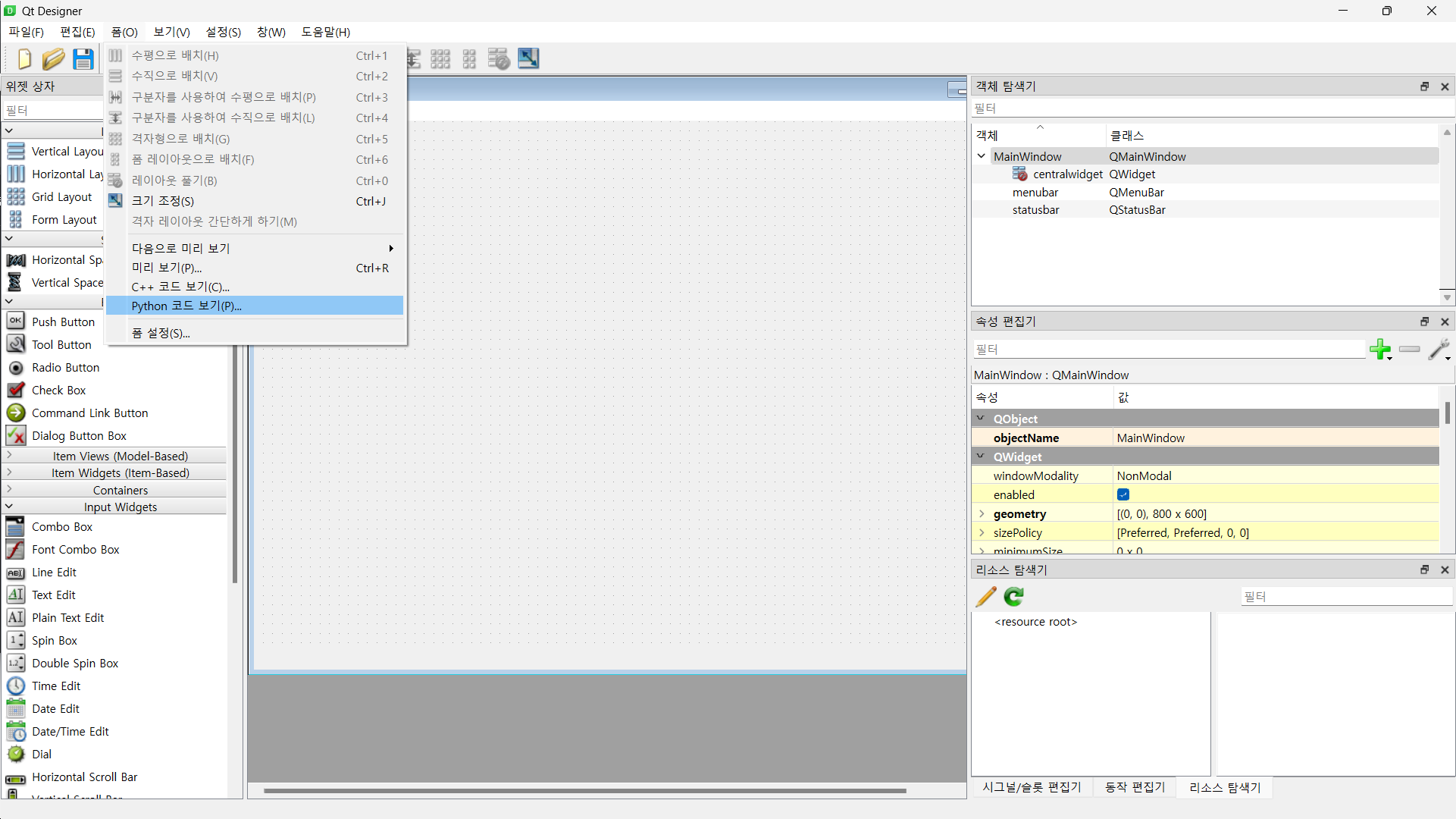Collapse the MainWindow tree node
This screenshot has width=1456, height=819.
click(x=982, y=156)
